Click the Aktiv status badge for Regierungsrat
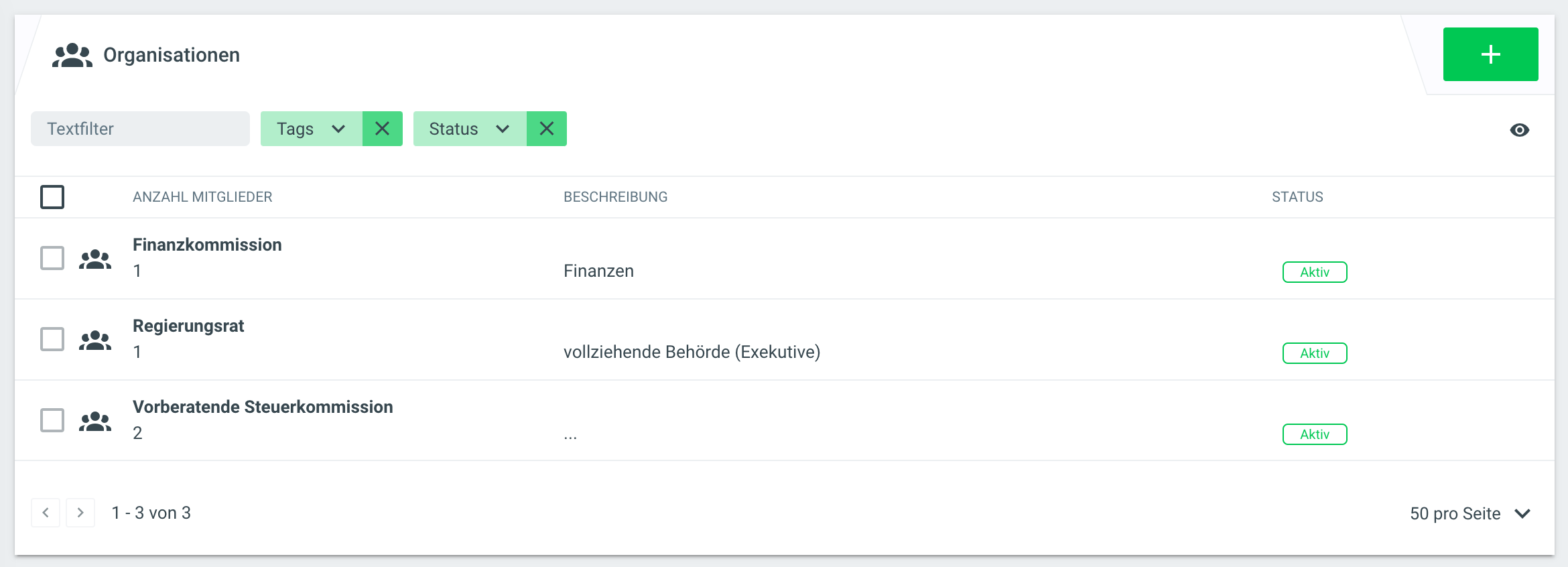The image size is (1568, 567). point(1315,353)
